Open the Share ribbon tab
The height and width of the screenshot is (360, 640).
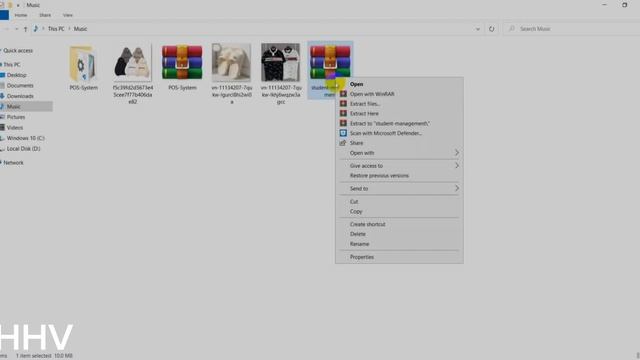45,15
